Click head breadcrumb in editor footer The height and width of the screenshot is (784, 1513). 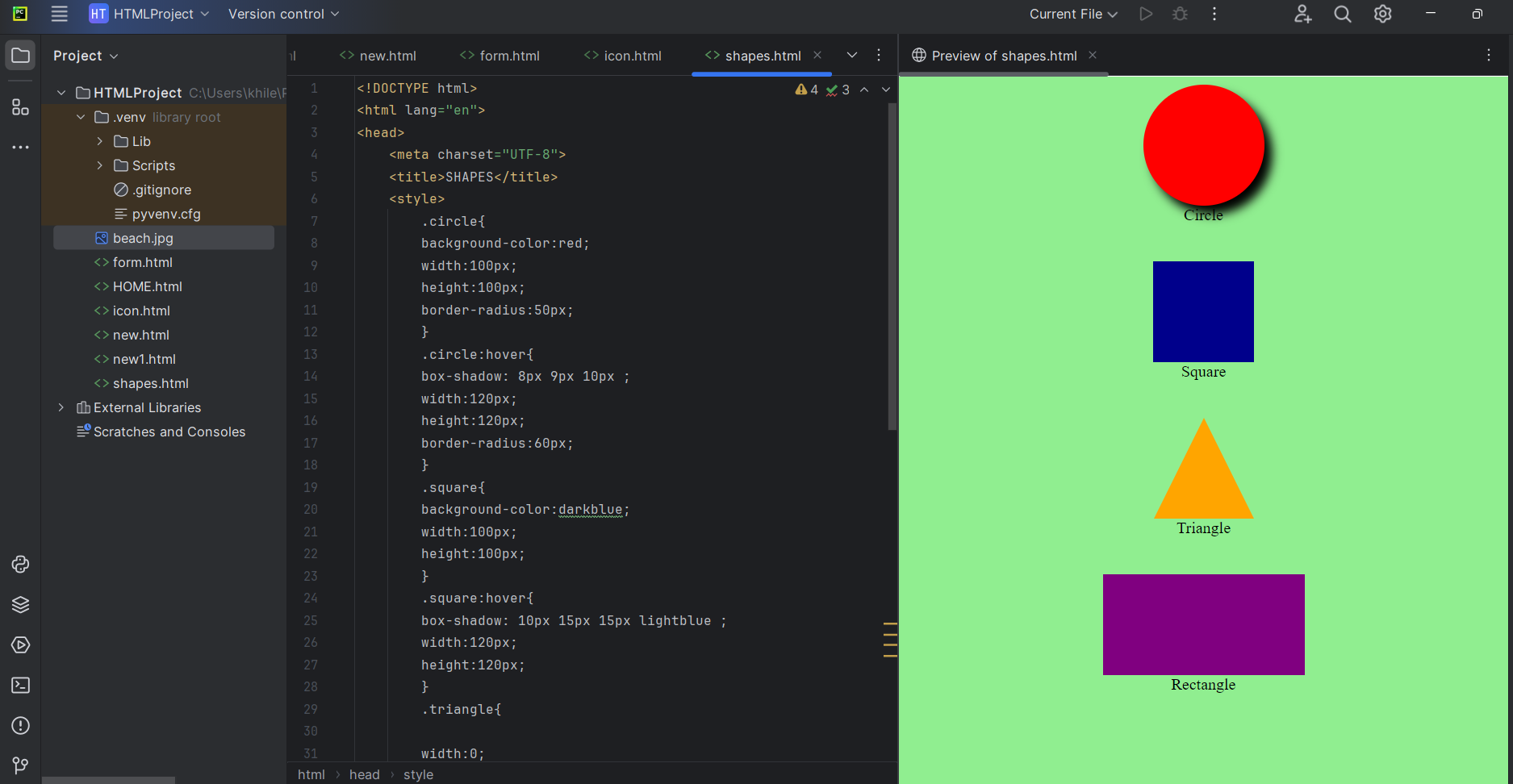pos(365,774)
